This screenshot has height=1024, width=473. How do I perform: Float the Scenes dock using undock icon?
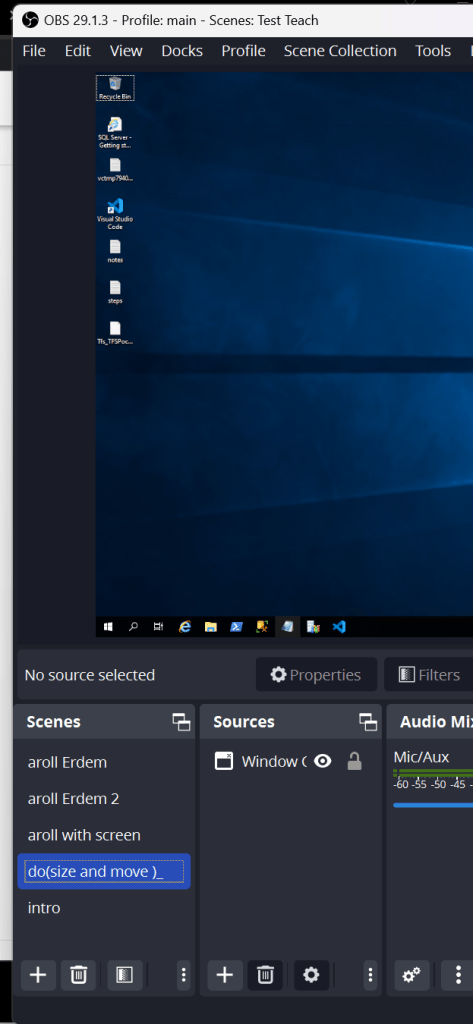181,722
